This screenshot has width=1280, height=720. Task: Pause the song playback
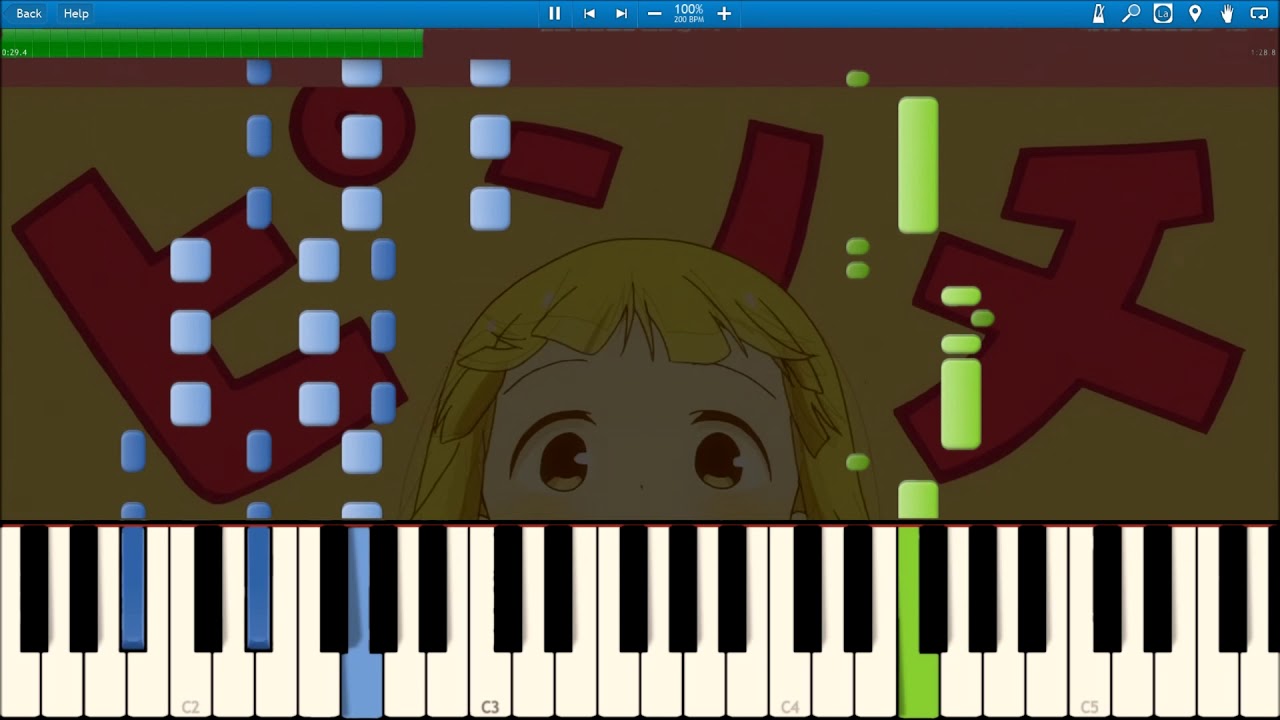554,13
